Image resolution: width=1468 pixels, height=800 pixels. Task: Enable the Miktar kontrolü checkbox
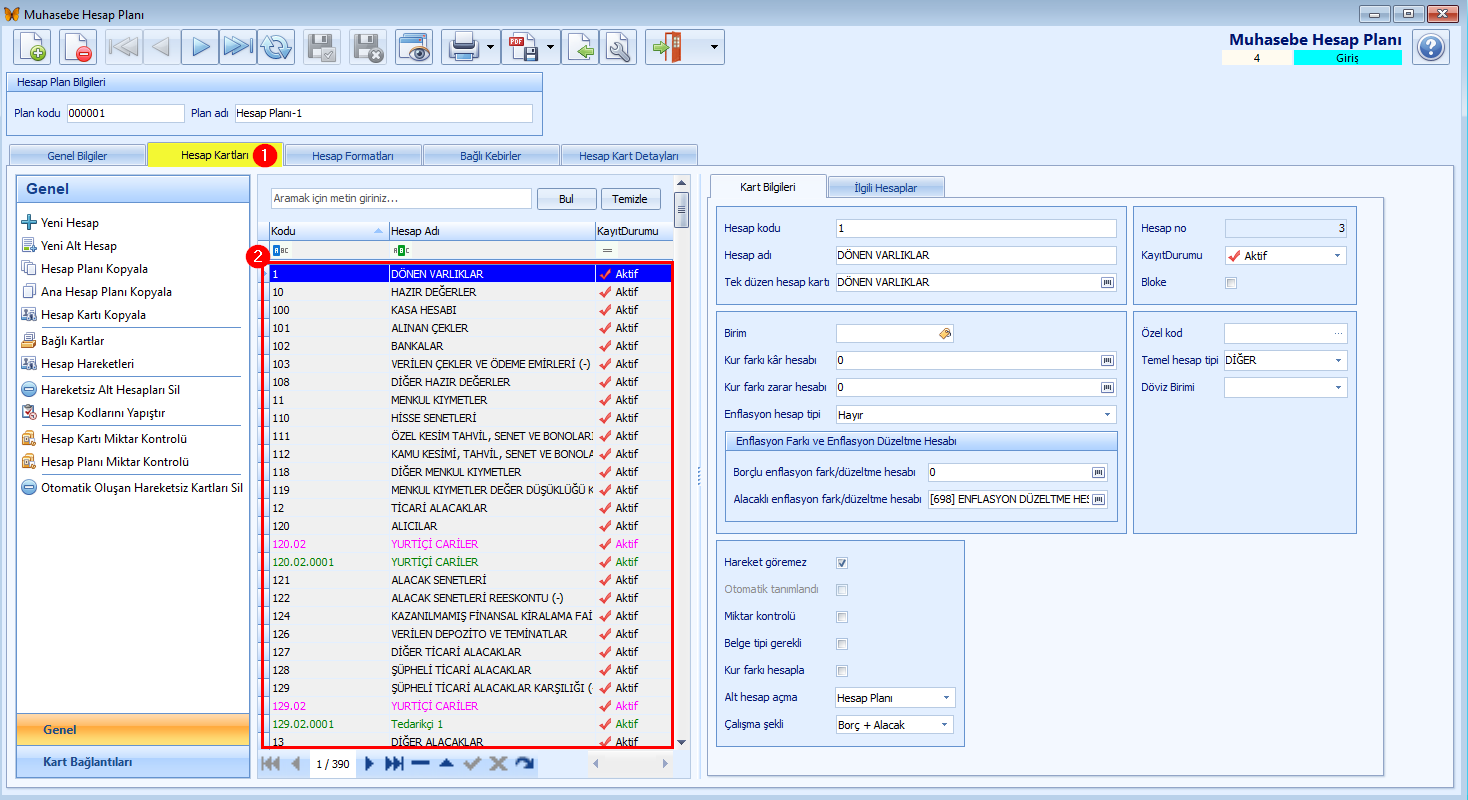pos(842,617)
